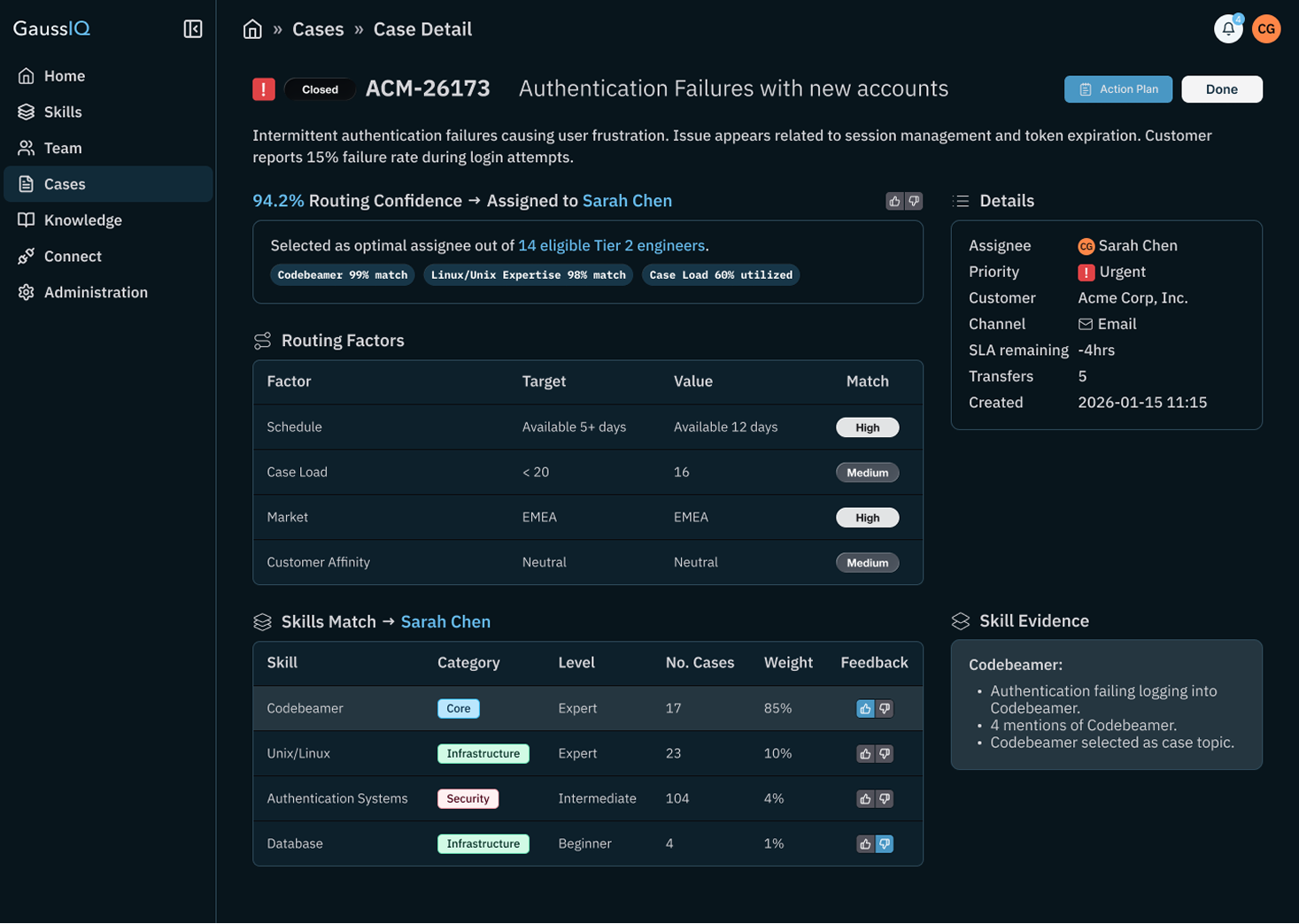Click the Case Load 60% utilized chip
The image size is (1299, 924).
(721, 275)
